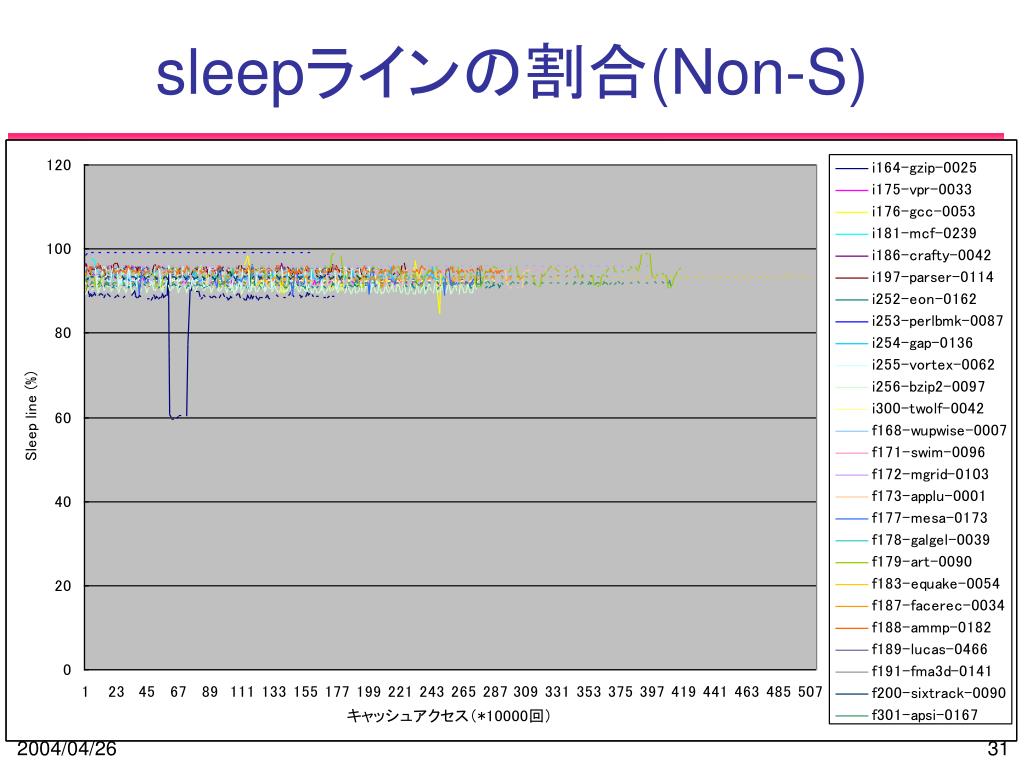Click the キャッシュアクセス x-axis title
Viewport: 1024px width, 768px height.
(x=449, y=716)
